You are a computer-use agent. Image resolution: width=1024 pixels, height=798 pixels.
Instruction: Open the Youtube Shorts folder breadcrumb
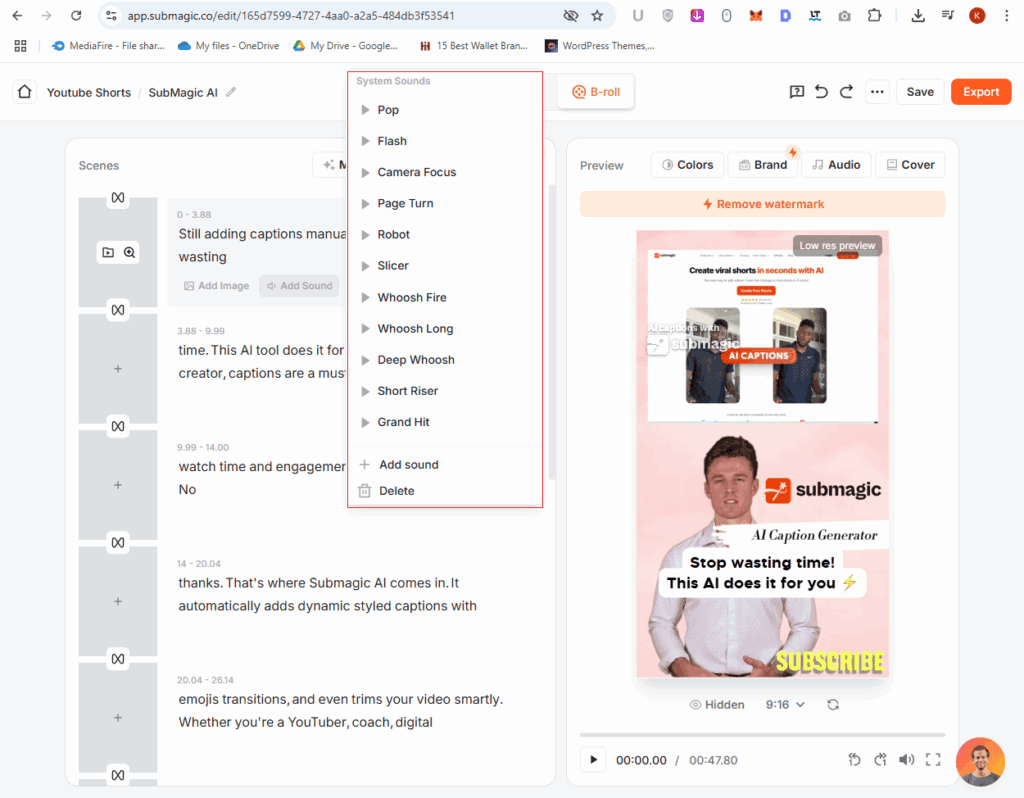point(89,93)
